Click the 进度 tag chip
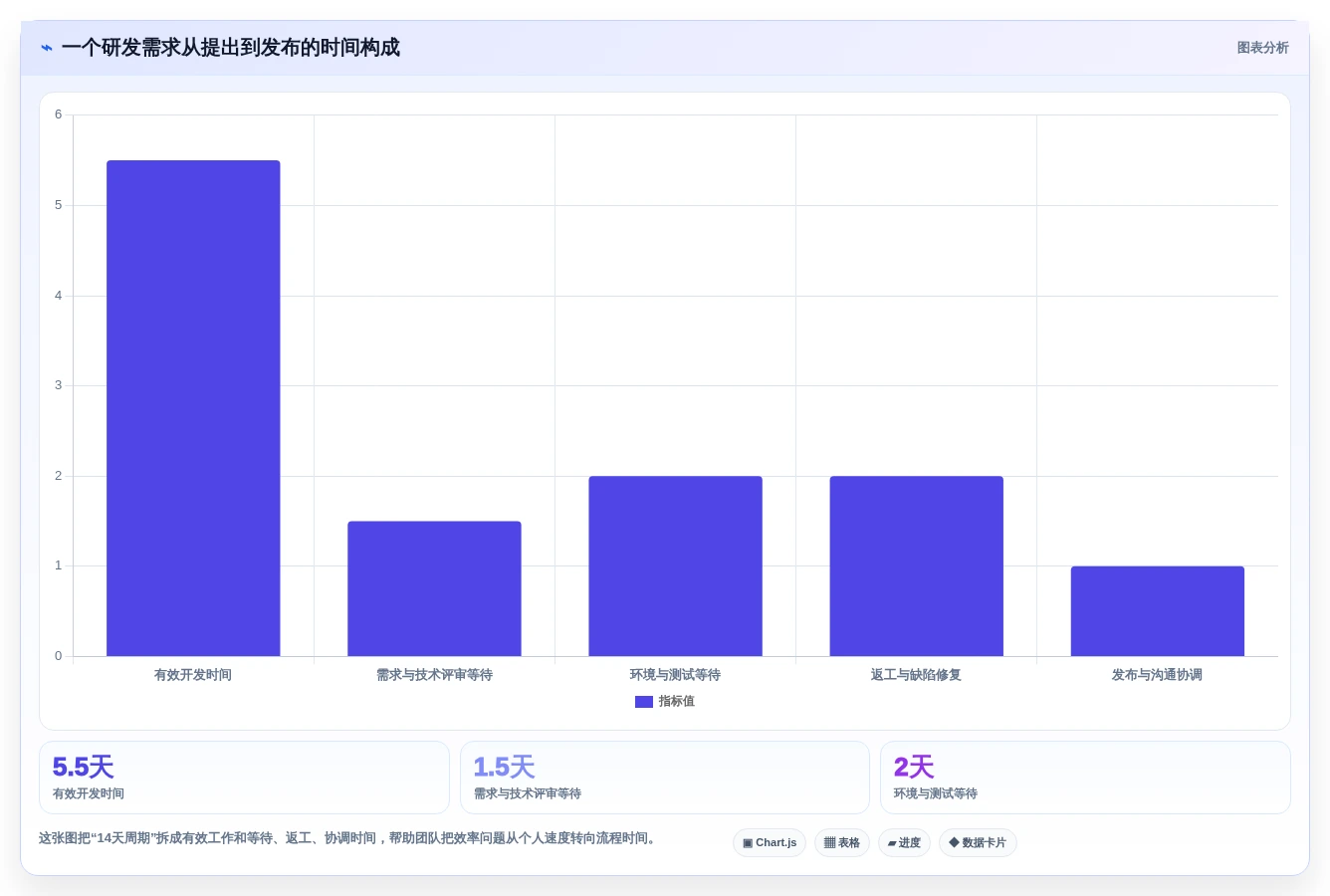This screenshot has width=1330, height=896. 904,843
